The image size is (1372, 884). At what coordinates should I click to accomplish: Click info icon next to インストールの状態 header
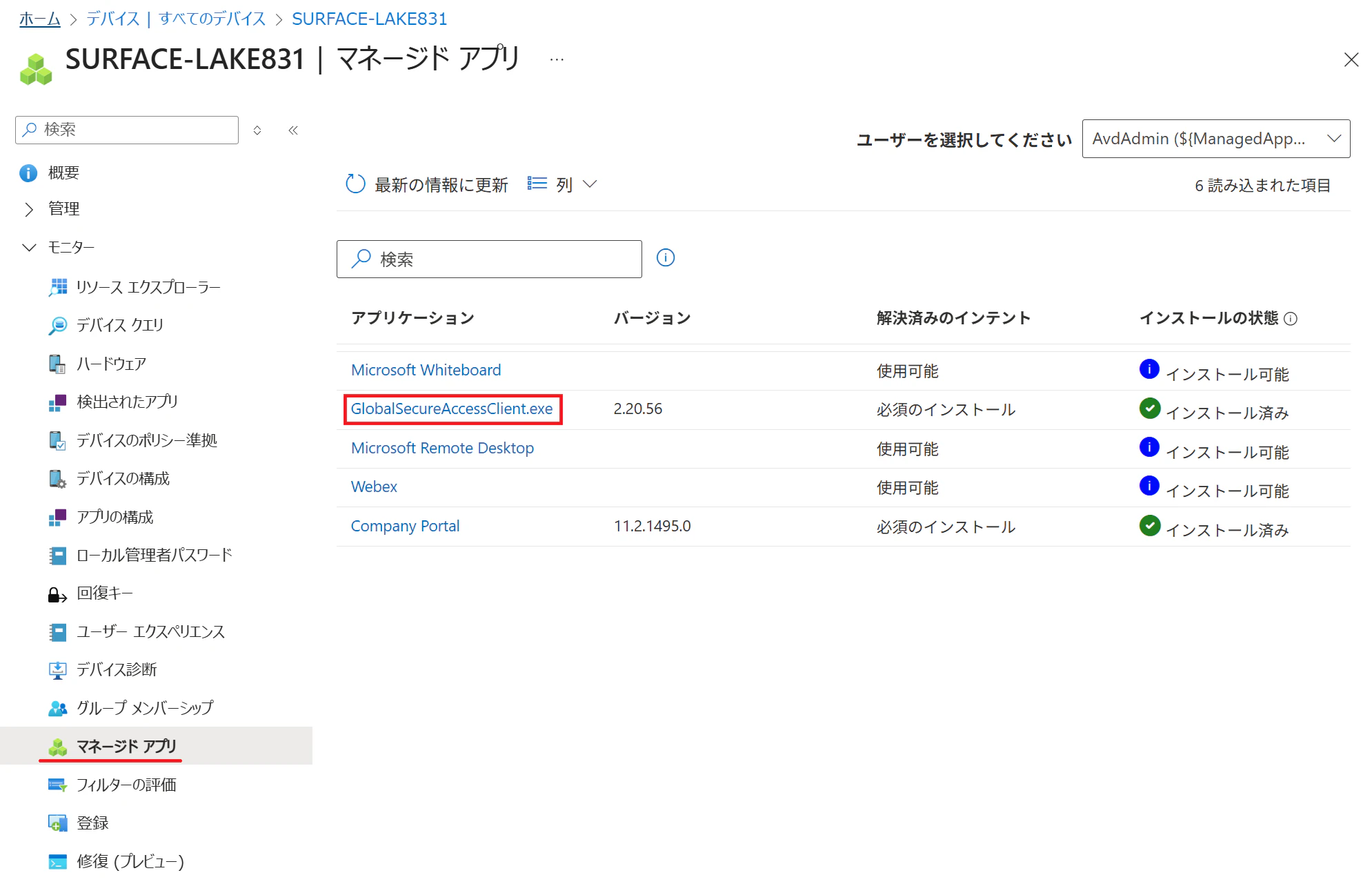pos(1291,319)
